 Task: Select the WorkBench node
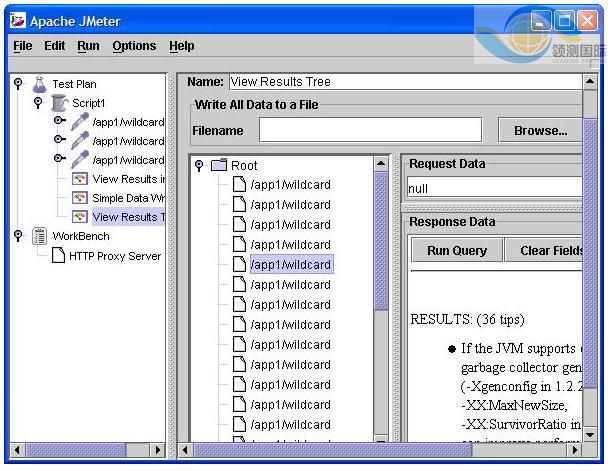[x=81, y=236]
